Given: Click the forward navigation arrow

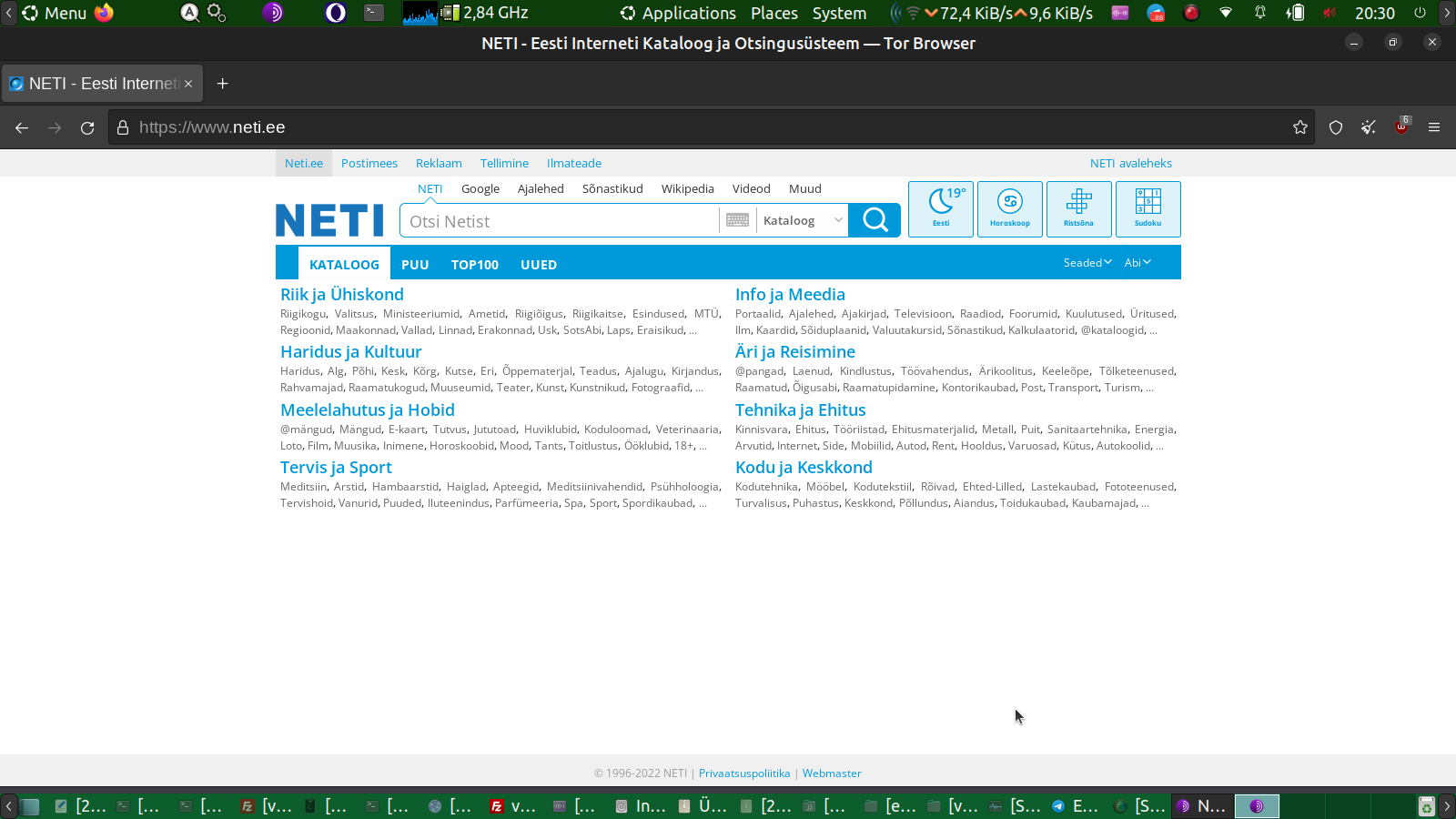Looking at the screenshot, I should (x=55, y=127).
